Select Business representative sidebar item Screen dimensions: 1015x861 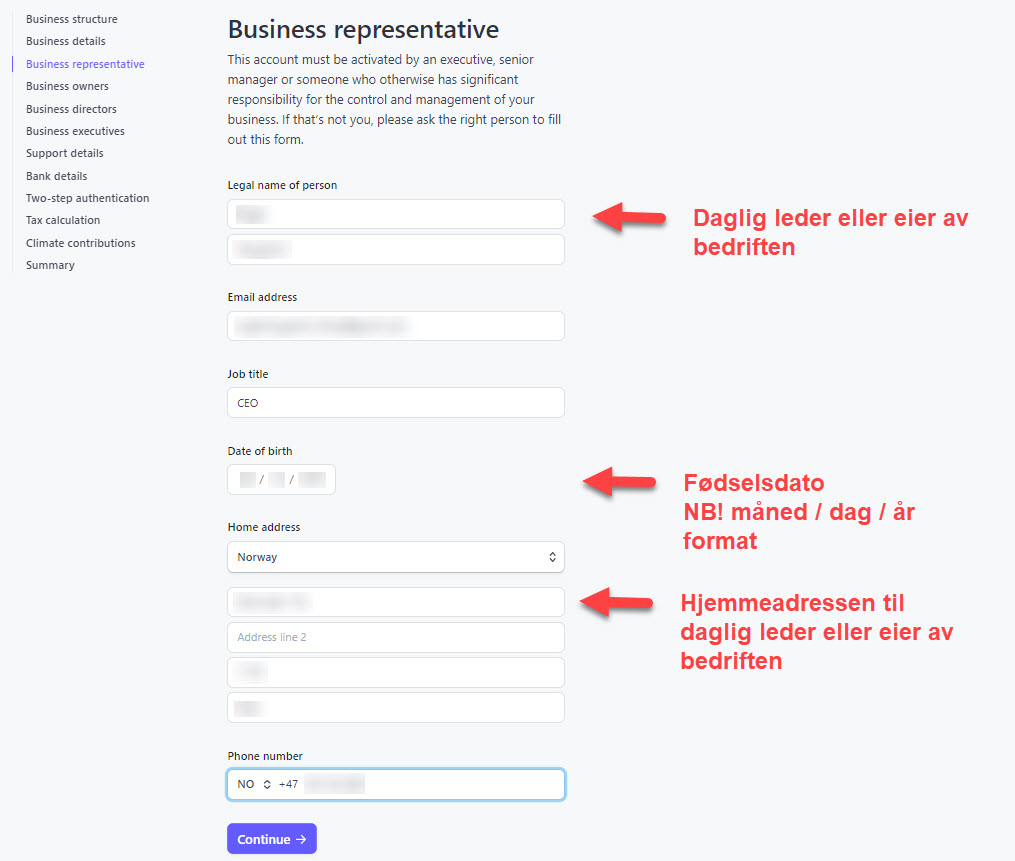(x=85, y=64)
